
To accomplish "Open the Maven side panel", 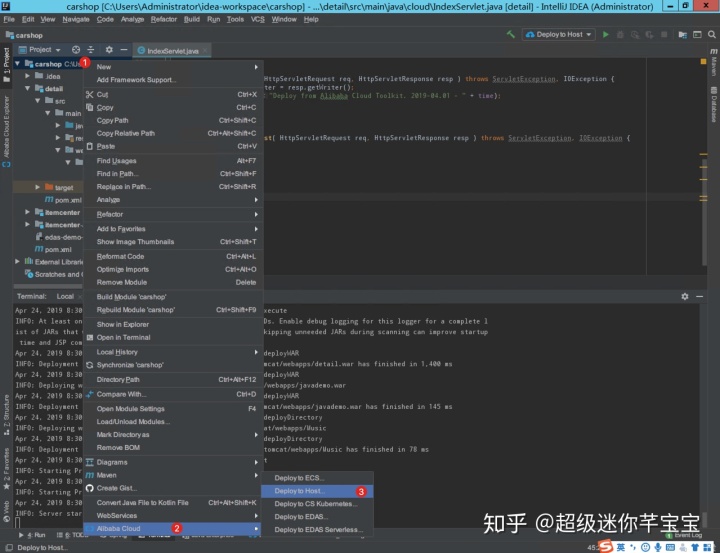I will [714, 62].
